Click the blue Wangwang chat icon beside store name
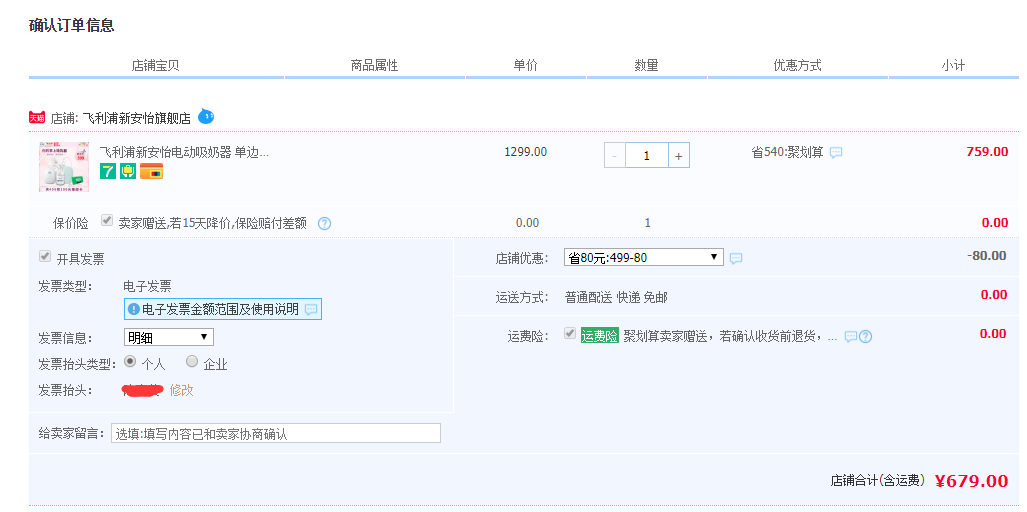1027x512 pixels. point(206,116)
